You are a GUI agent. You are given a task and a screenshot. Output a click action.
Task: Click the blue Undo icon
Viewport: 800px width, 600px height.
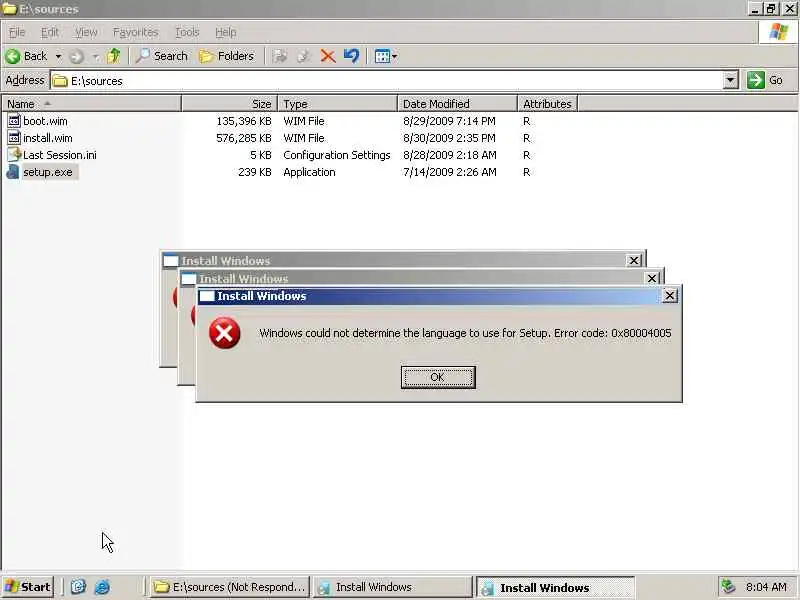[351, 56]
